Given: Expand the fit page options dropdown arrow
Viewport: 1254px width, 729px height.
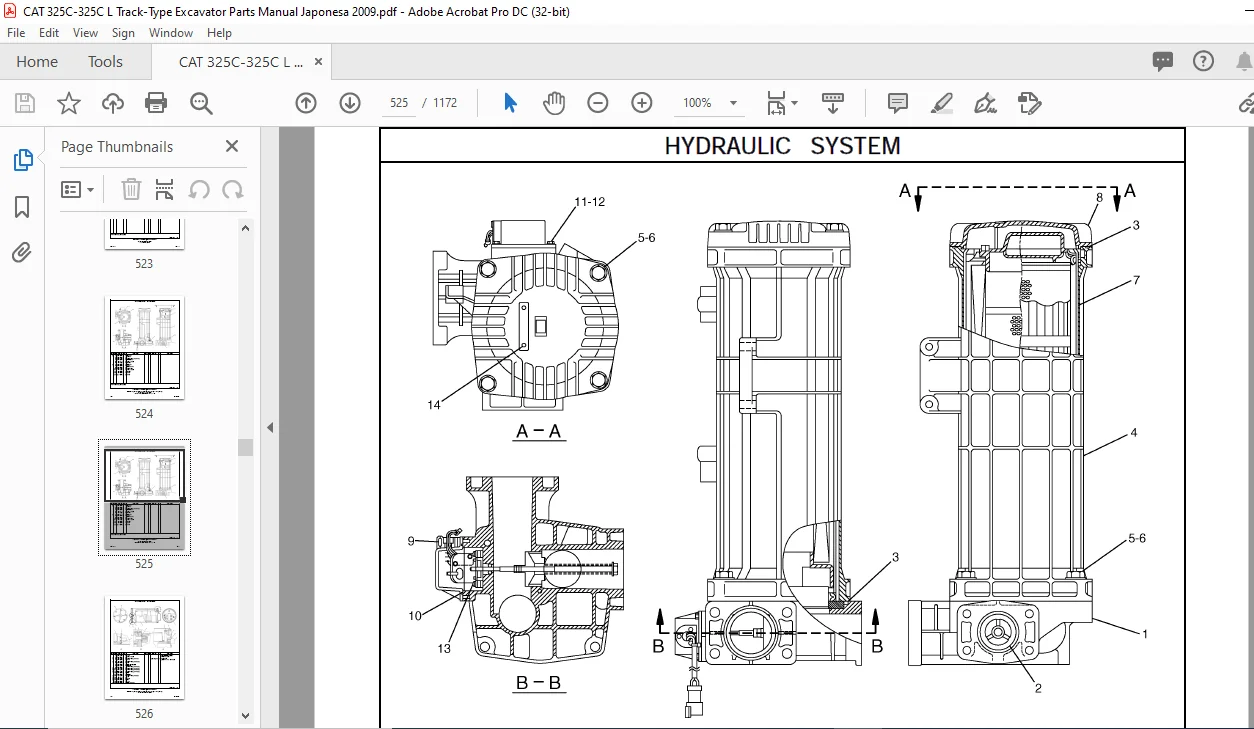Looking at the screenshot, I should pyautogui.click(x=795, y=103).
